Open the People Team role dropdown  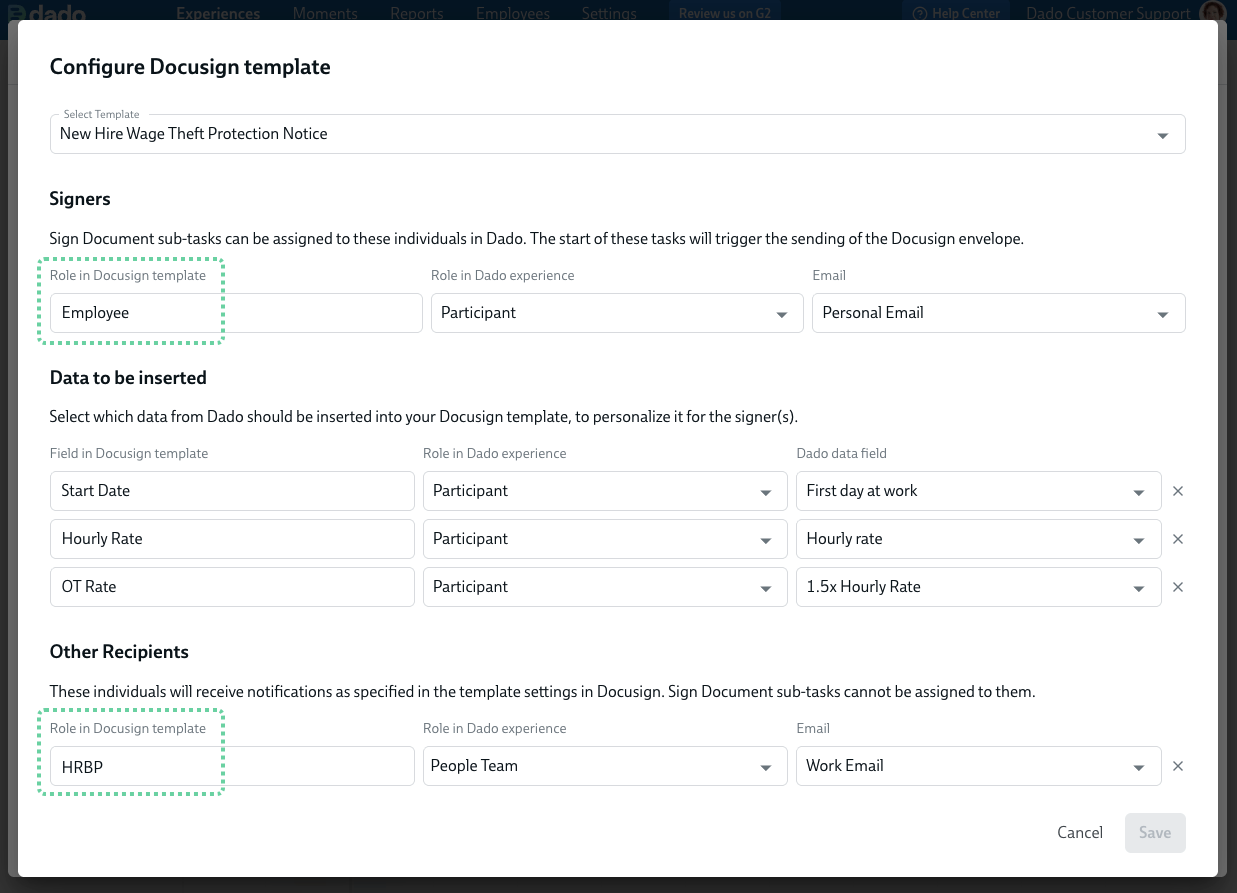(x=605, y=766)
